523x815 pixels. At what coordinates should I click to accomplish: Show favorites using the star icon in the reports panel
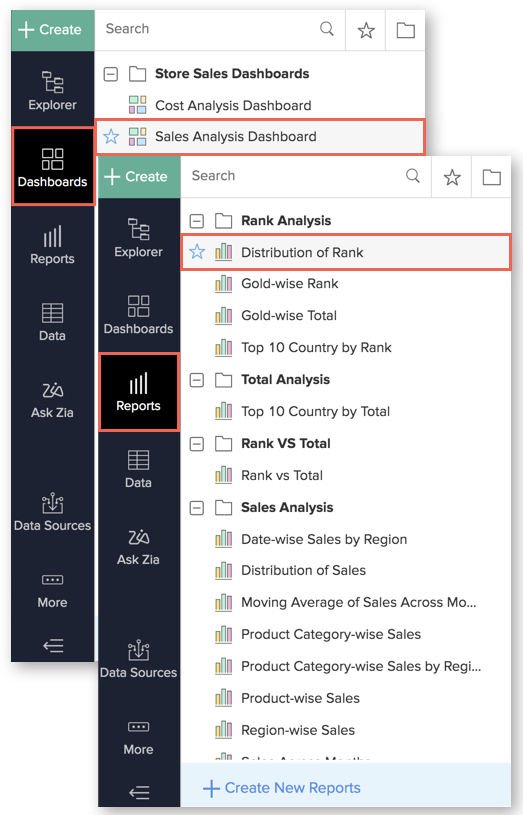coord(452,177)
